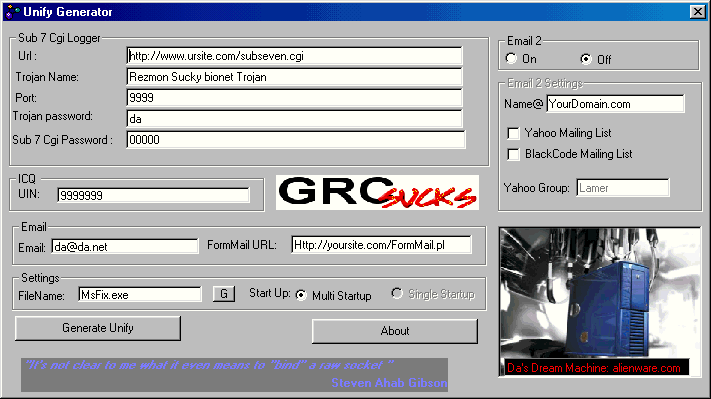Select the Email 2 Off option
The height and width of the screenshot is (399, 711).
[x=586, y=59]
